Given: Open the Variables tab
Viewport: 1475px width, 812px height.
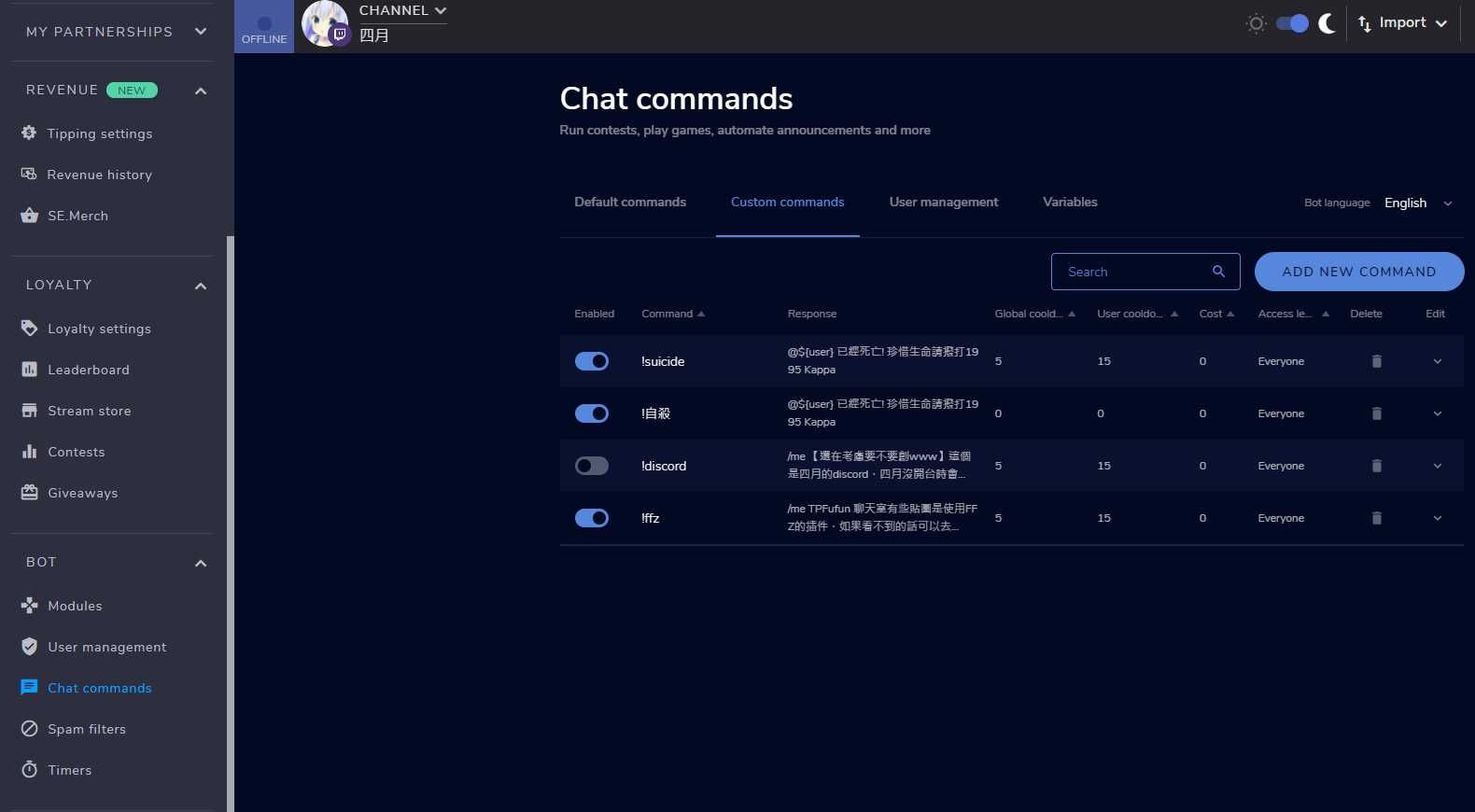Looking at the screenshot, I should tap(1070, 203).
